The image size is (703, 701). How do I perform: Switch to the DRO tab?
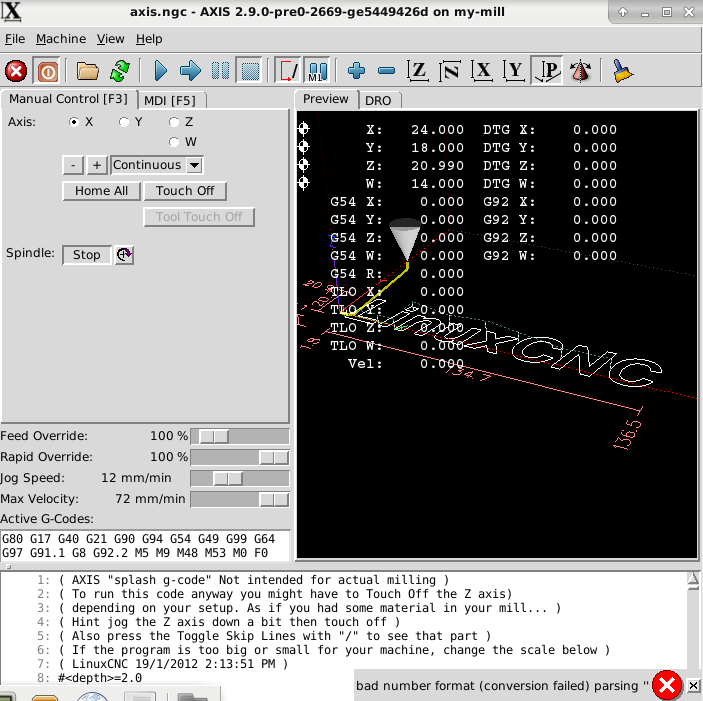(x=378, y=100)
